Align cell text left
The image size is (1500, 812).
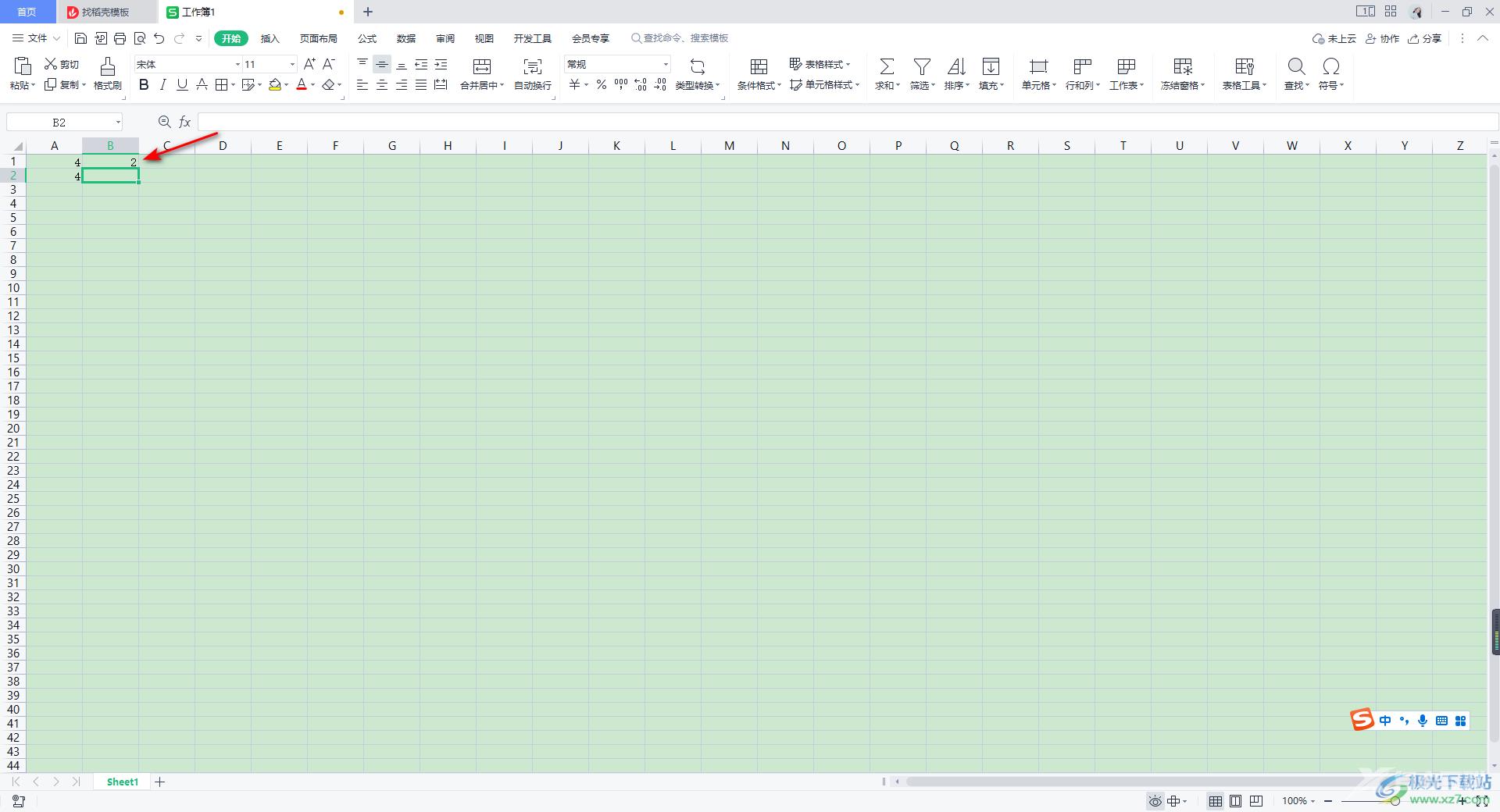pyautogui.click(x=362, y=85)
